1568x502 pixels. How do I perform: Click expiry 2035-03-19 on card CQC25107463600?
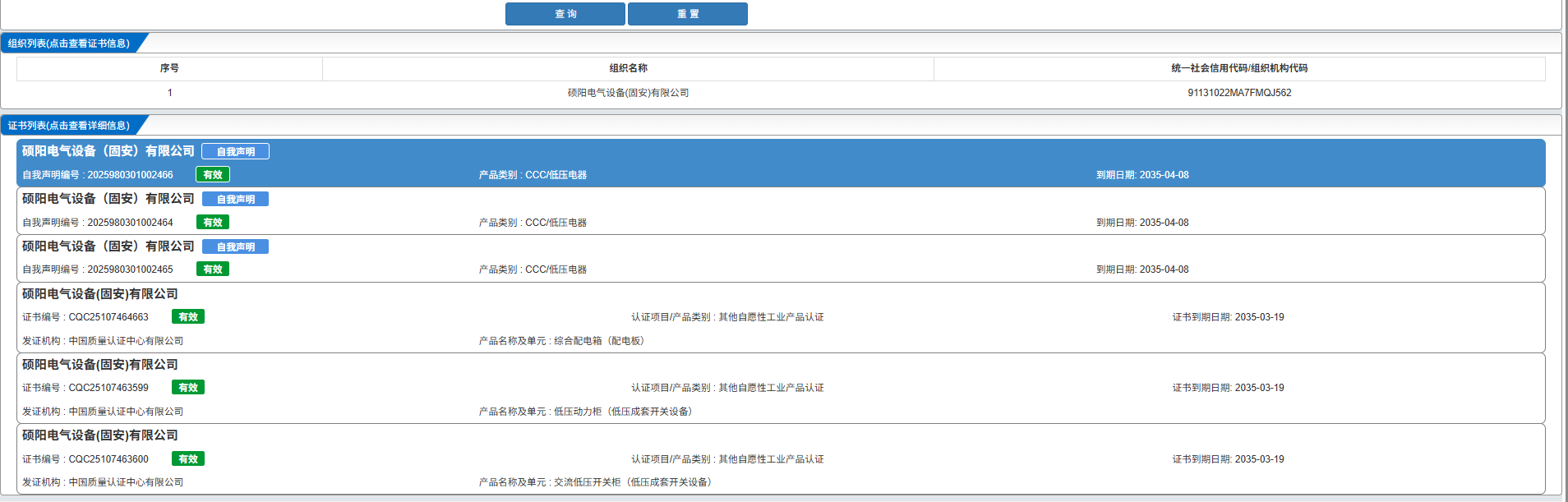pyautogui.click(x=1259, y=459)
